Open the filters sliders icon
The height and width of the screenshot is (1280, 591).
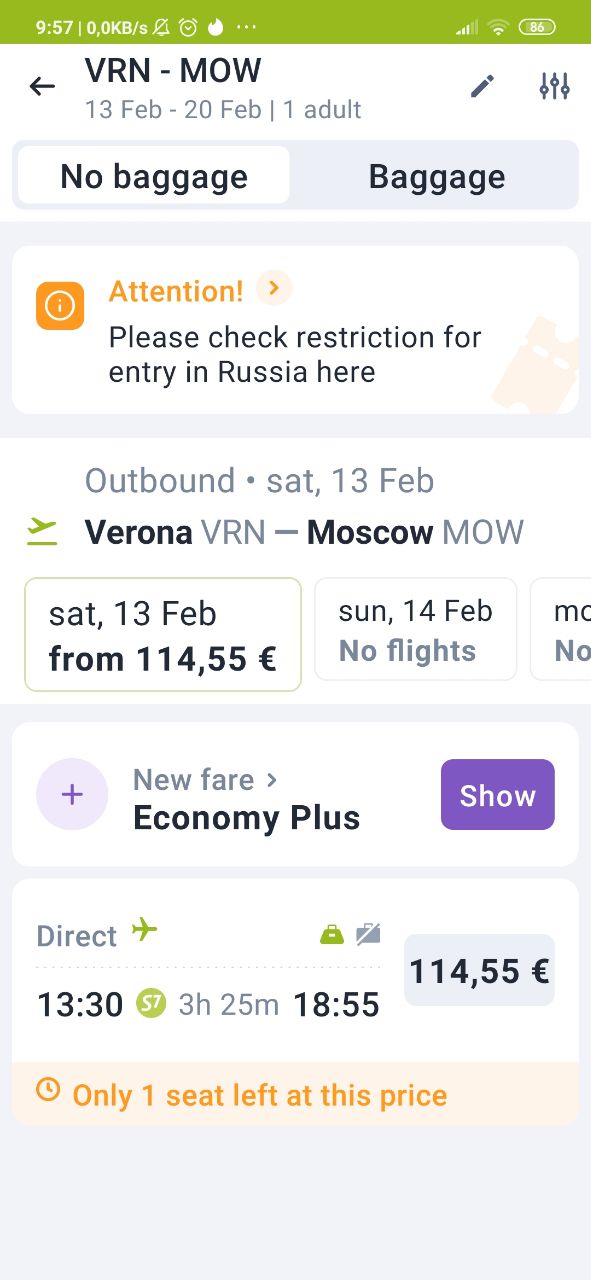(x=554, y=86)
